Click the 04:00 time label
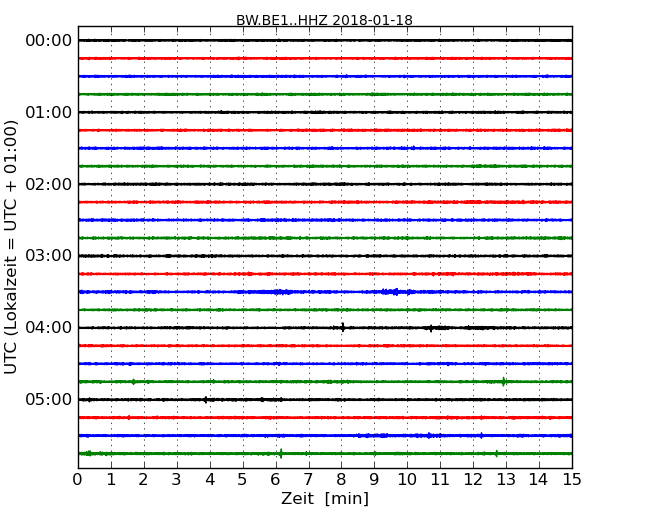This screenshot has width=650, height=520. click(49, 328)
